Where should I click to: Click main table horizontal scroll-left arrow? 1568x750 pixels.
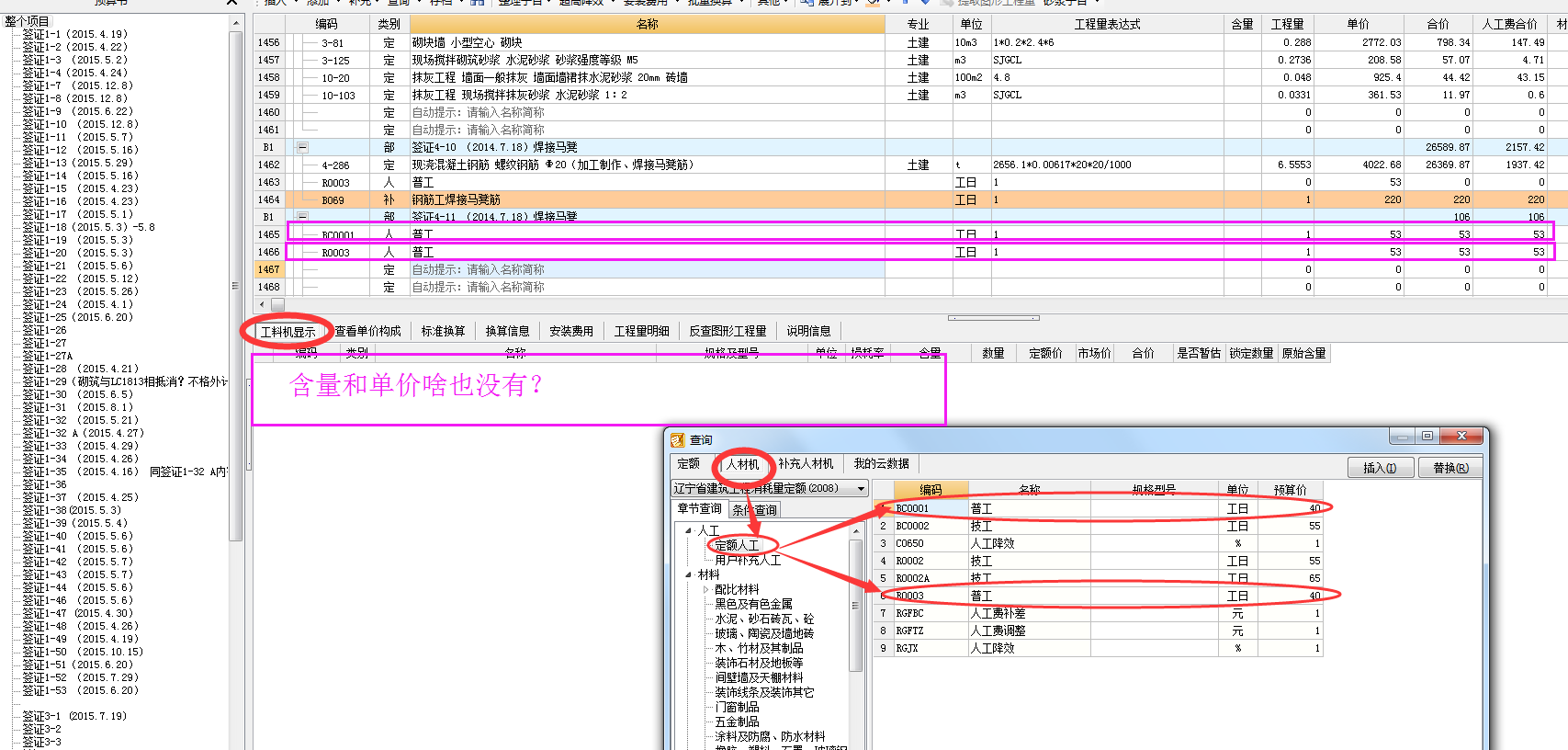pos(263,304)
